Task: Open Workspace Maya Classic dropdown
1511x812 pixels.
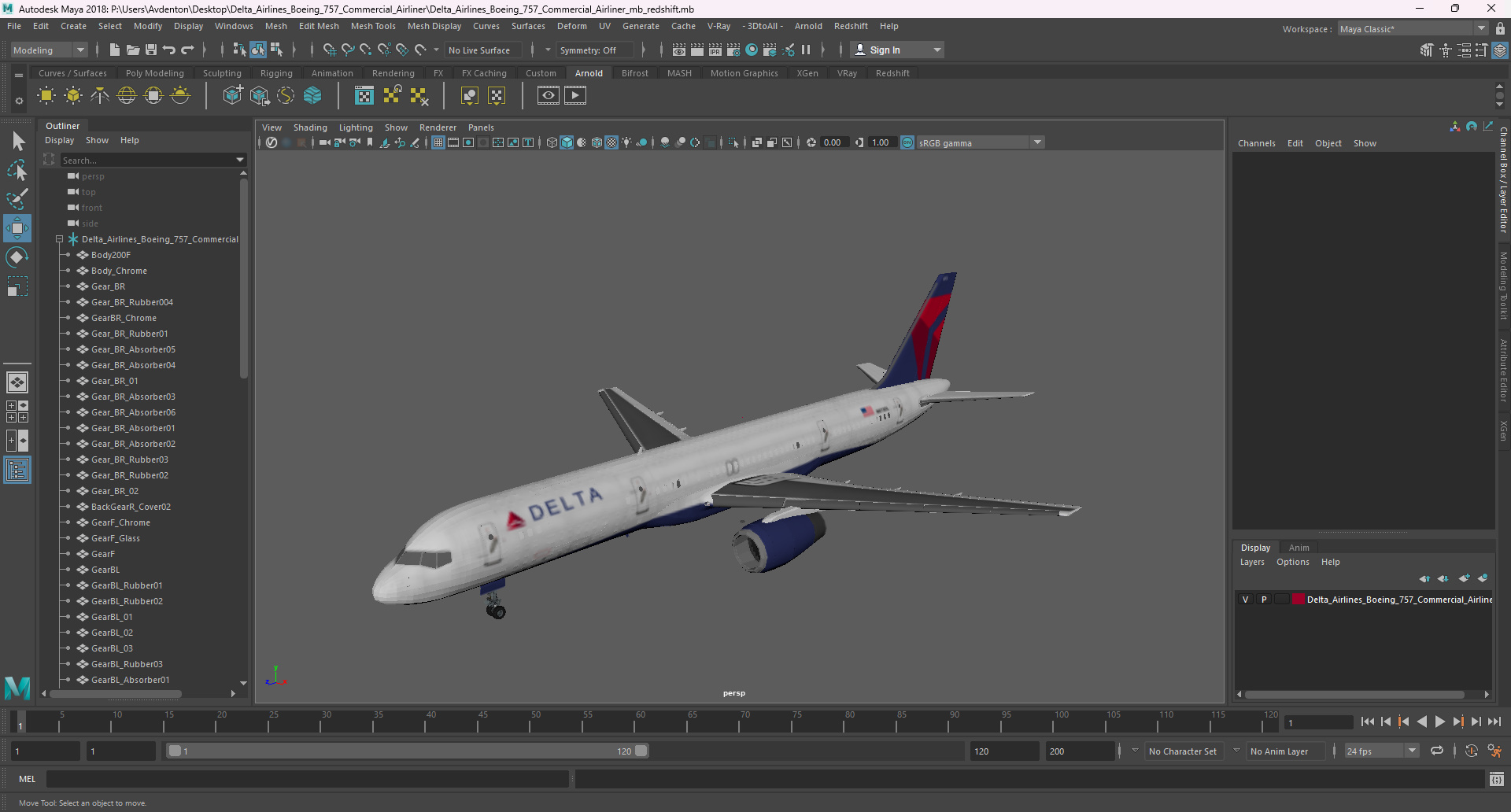Action: click(1413, 29)
